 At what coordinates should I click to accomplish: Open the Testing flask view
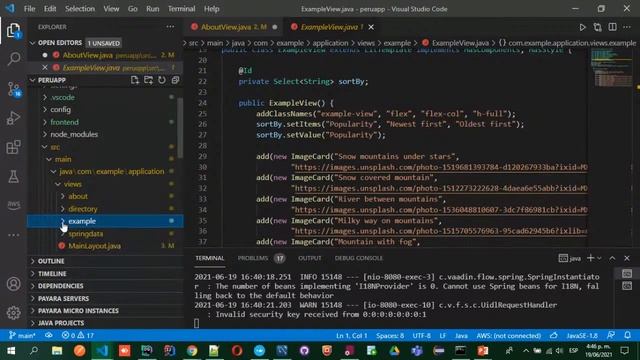click(13, 176)
